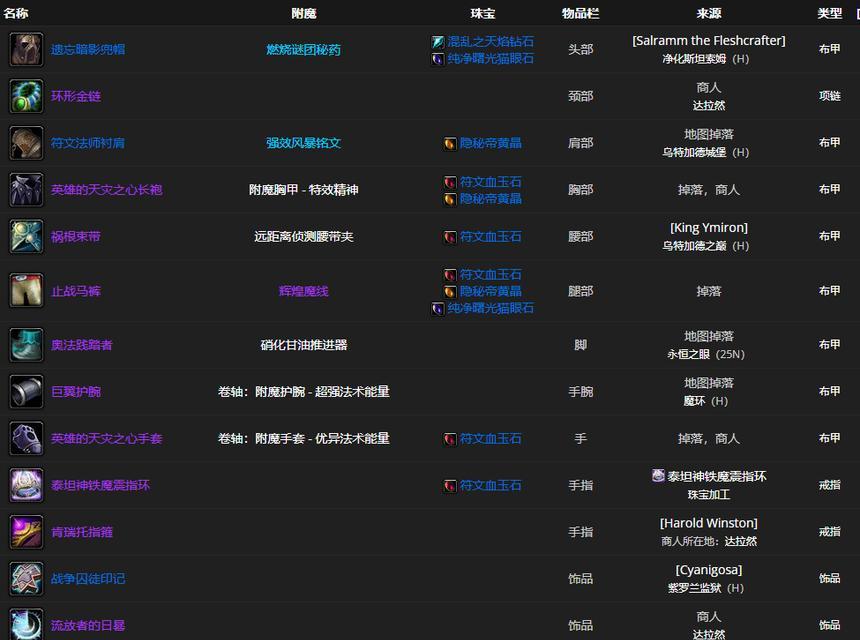Sort by the 名称 column header

tap(16, 13)
